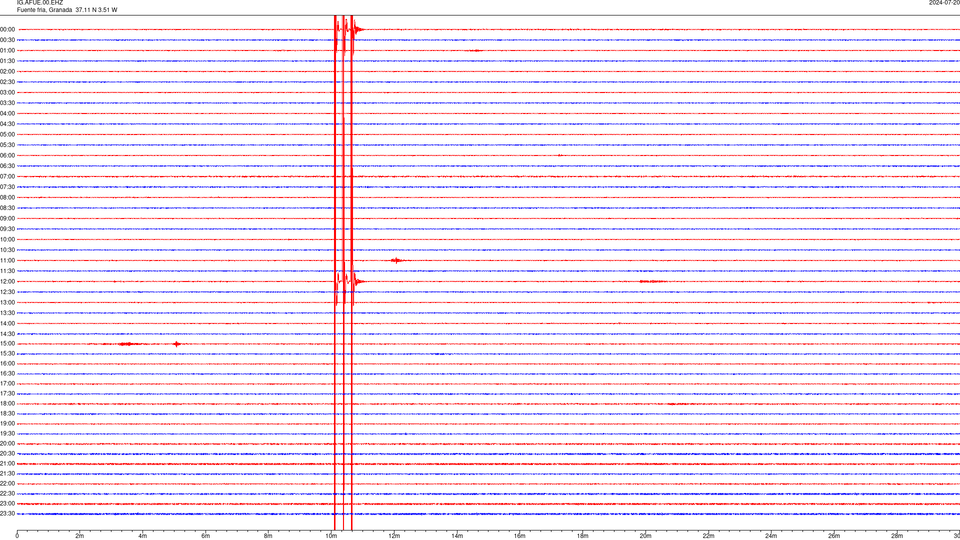Select the 06:00 time label
The image size is (960, 540).
coord(7,156)
